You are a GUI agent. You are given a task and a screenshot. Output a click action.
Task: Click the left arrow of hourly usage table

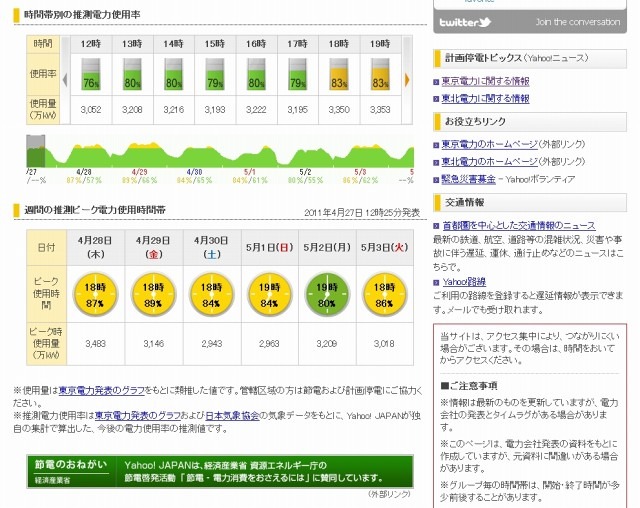pyautogui.click(x=65, y=80)
